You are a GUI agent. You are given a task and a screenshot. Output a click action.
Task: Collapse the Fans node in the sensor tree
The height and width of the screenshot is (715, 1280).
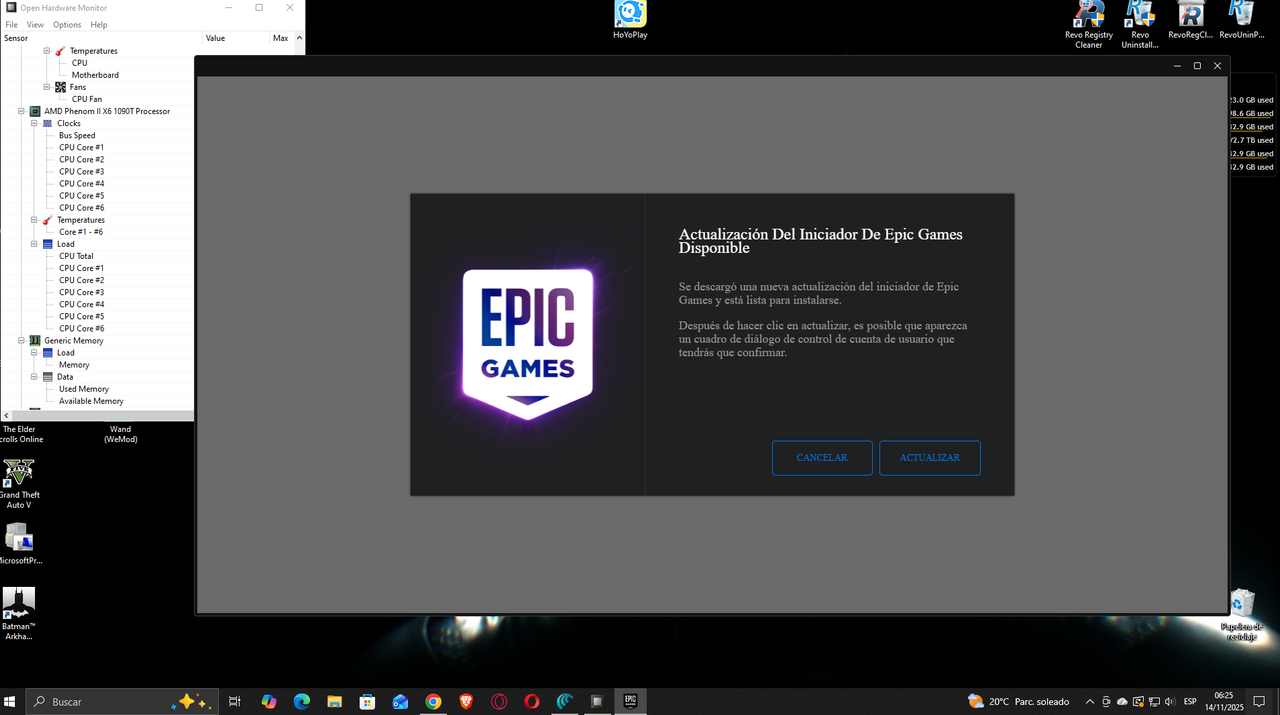point(47,87)
